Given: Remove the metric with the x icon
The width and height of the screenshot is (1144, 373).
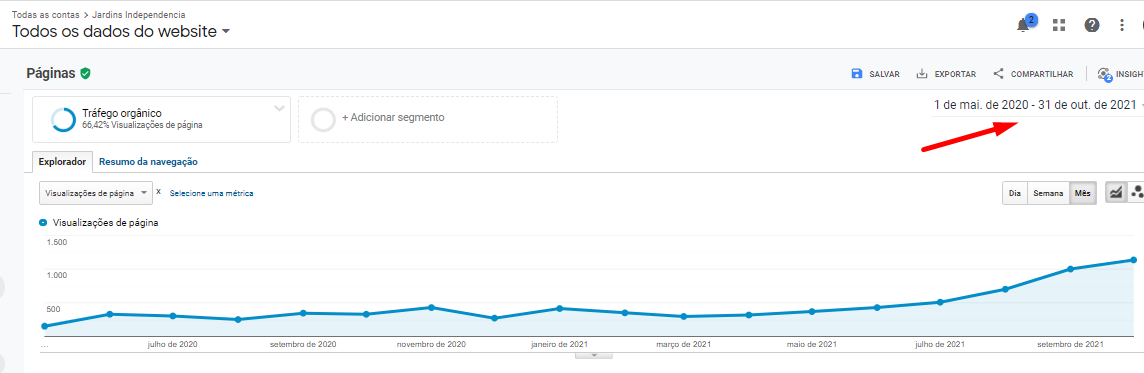Looking at the screenshot, I should [159, 191].
